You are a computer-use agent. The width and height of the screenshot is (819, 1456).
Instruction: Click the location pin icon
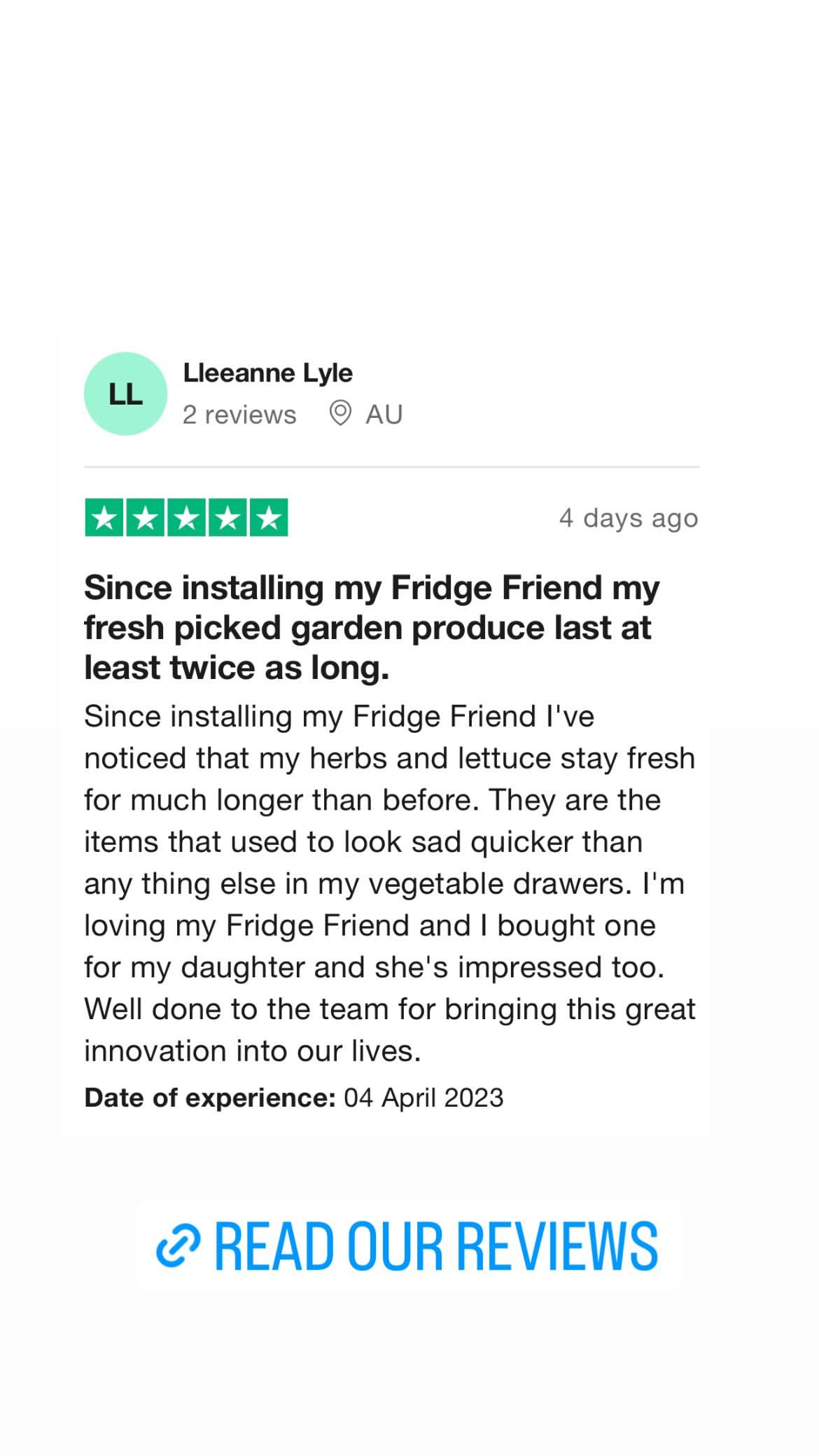coord(340,413)
